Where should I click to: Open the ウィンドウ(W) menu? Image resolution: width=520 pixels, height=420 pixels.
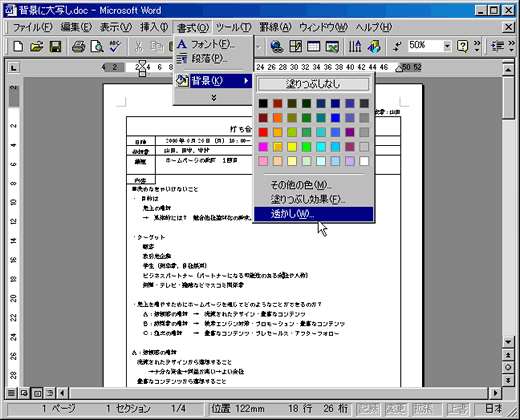(x=323, y=27)
